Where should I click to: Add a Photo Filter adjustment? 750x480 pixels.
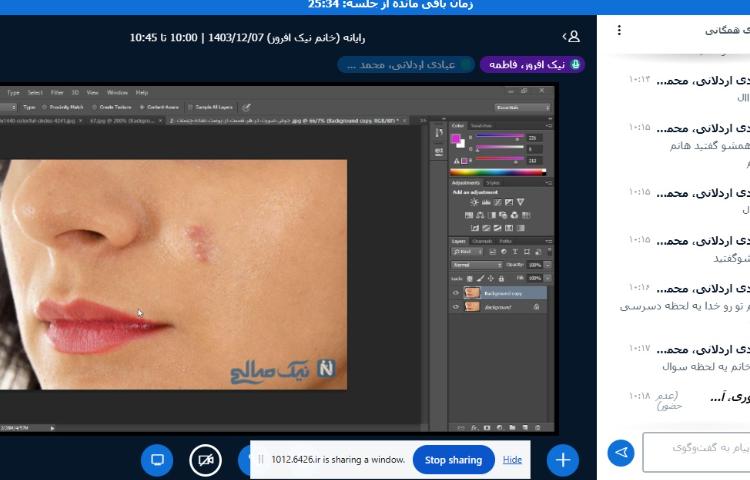(x=503, y=215)
